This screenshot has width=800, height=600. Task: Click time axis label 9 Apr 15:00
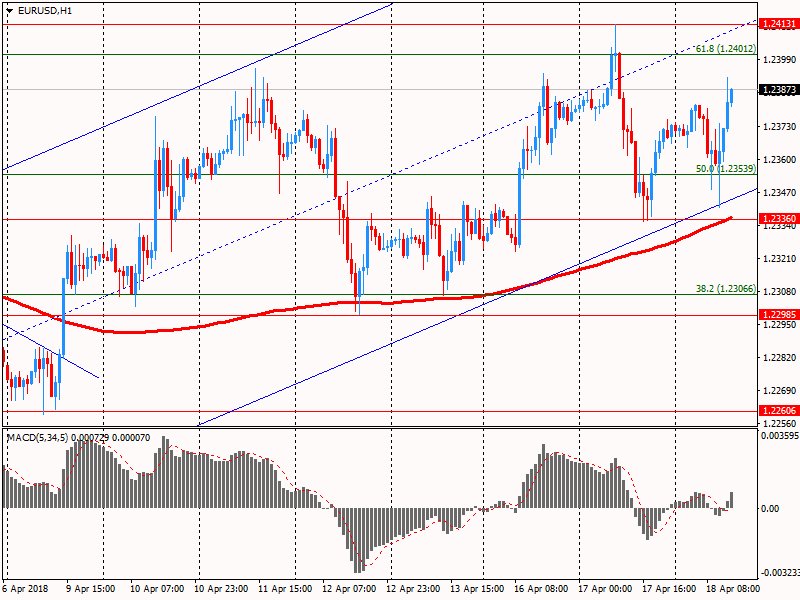point(90,589)
